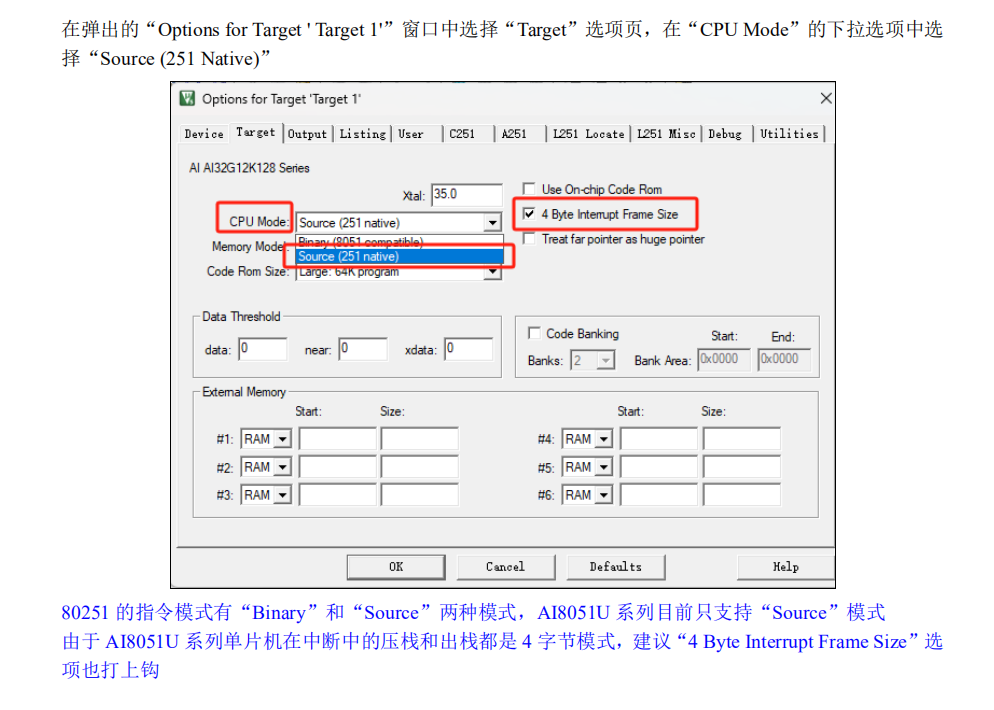Click the data threshold input field
The width and height of the screenshot is (994, 710).
[x=262, y=349]
